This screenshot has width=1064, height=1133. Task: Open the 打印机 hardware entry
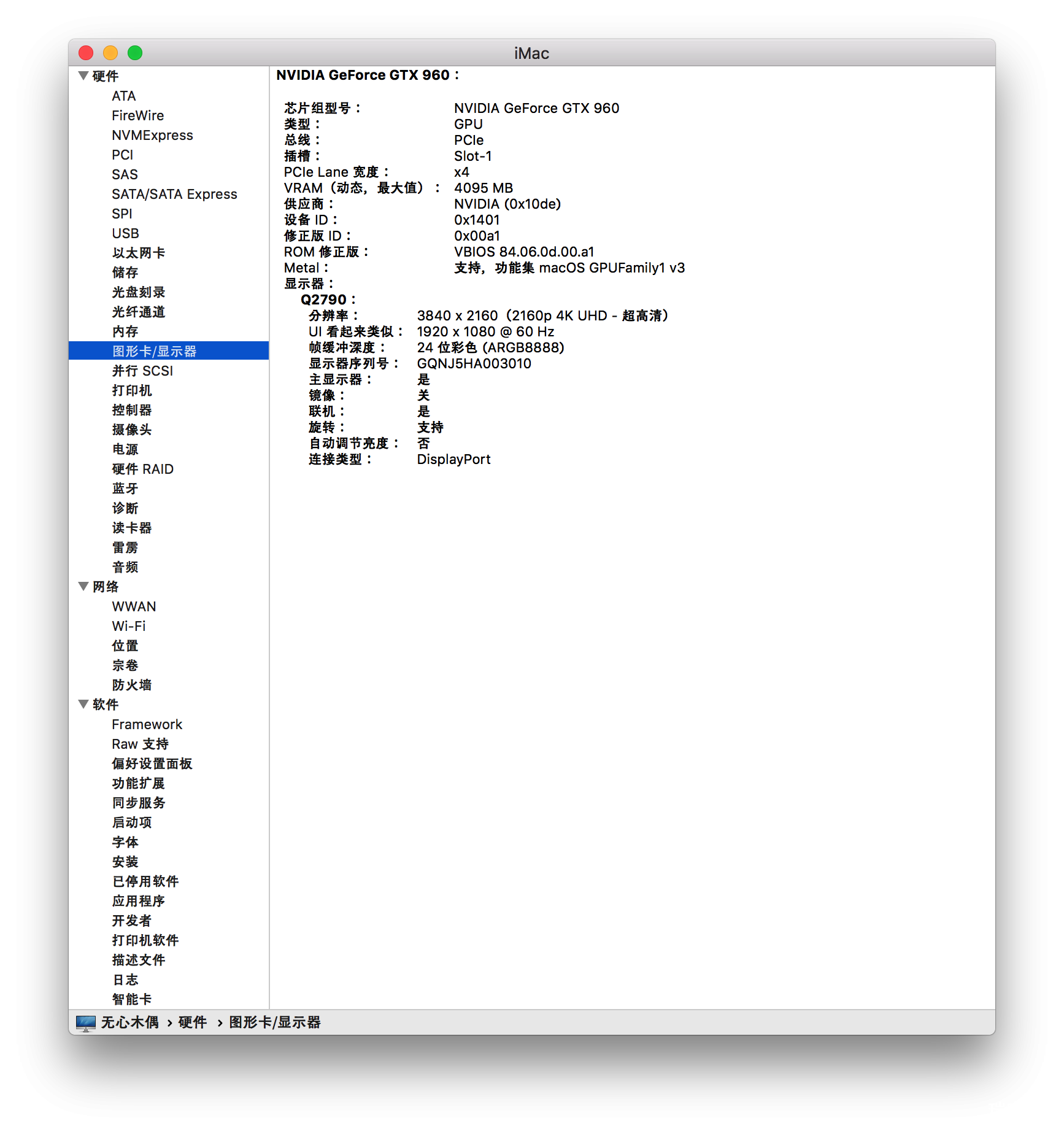132,390
